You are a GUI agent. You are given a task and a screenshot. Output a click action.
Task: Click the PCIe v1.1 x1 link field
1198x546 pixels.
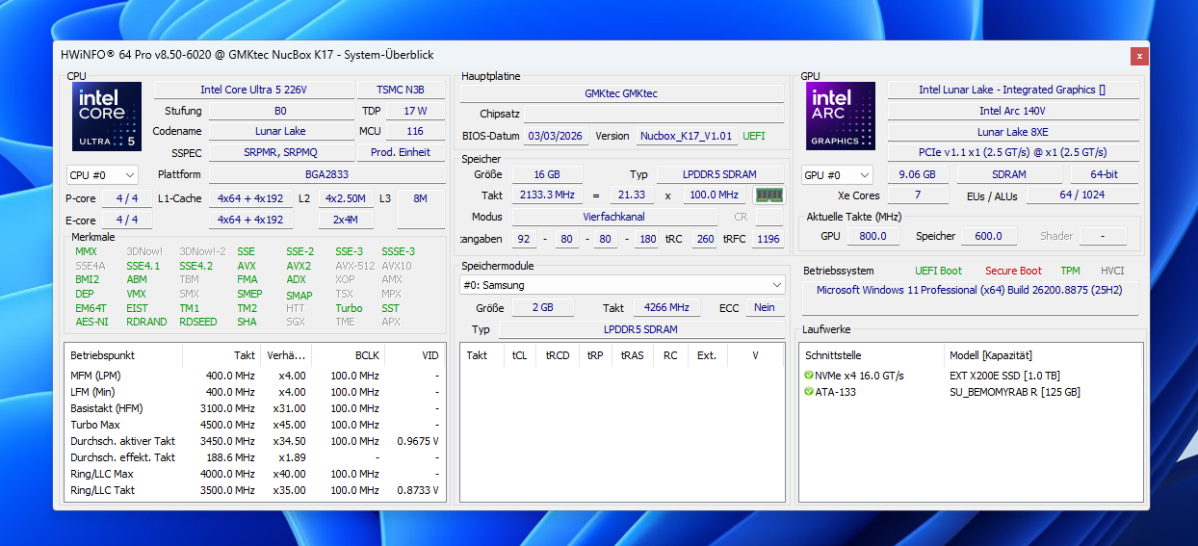(1012, 152)
